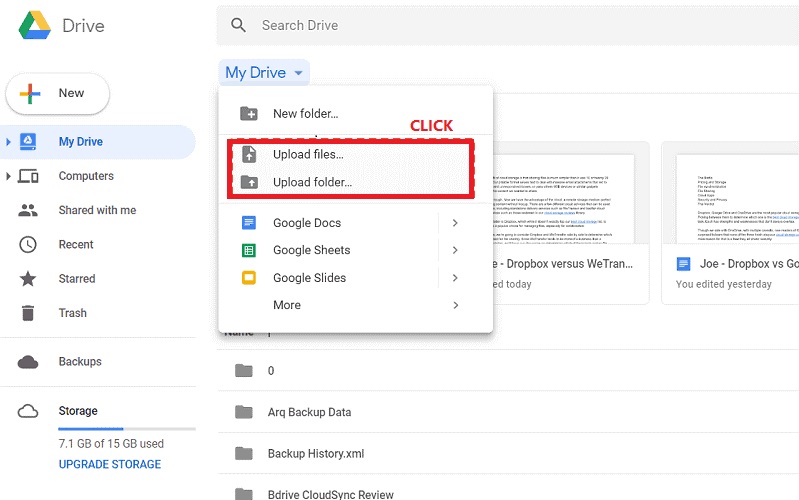This screenshot has height=500, width=799.
Task: Click the folder icon for 0
Action: tap(244, 371)
